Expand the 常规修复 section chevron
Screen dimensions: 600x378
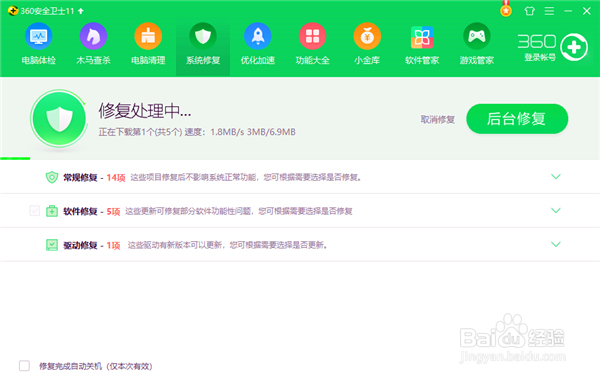point(556,176)
